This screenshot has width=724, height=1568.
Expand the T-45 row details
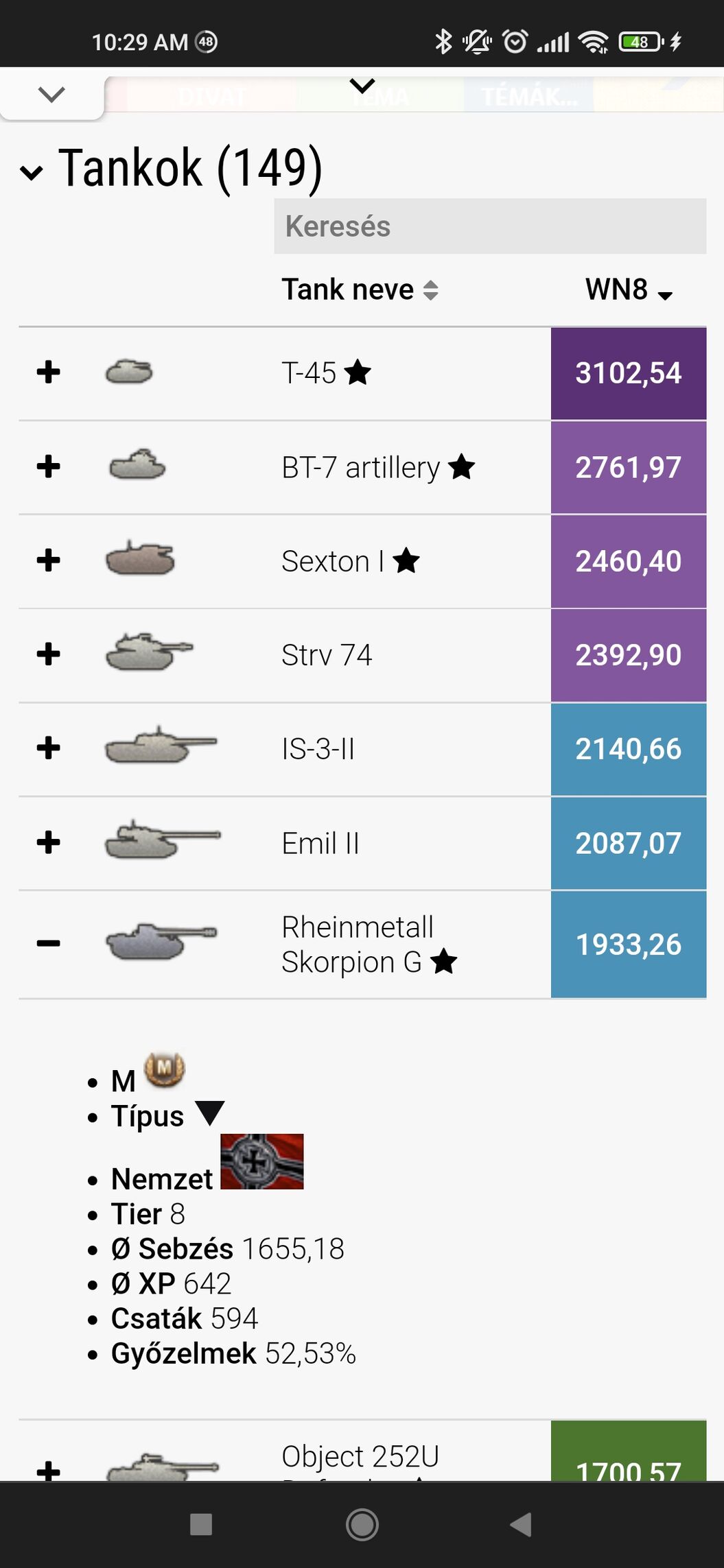(x=49, y=372)
